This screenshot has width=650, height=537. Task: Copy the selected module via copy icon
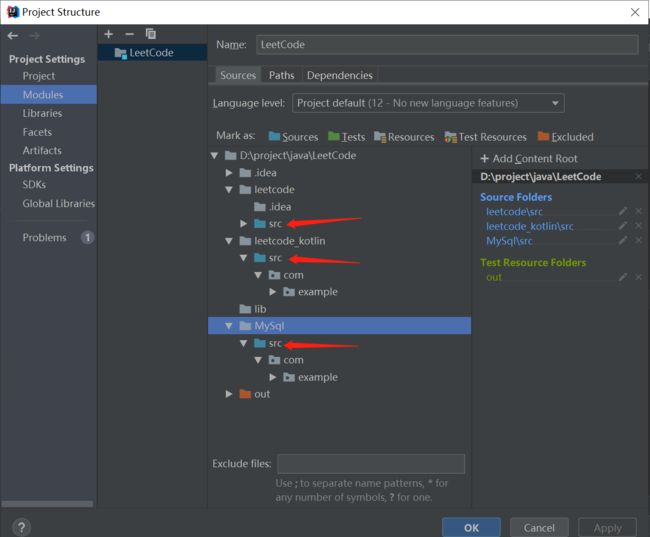(x=151, y=34)
